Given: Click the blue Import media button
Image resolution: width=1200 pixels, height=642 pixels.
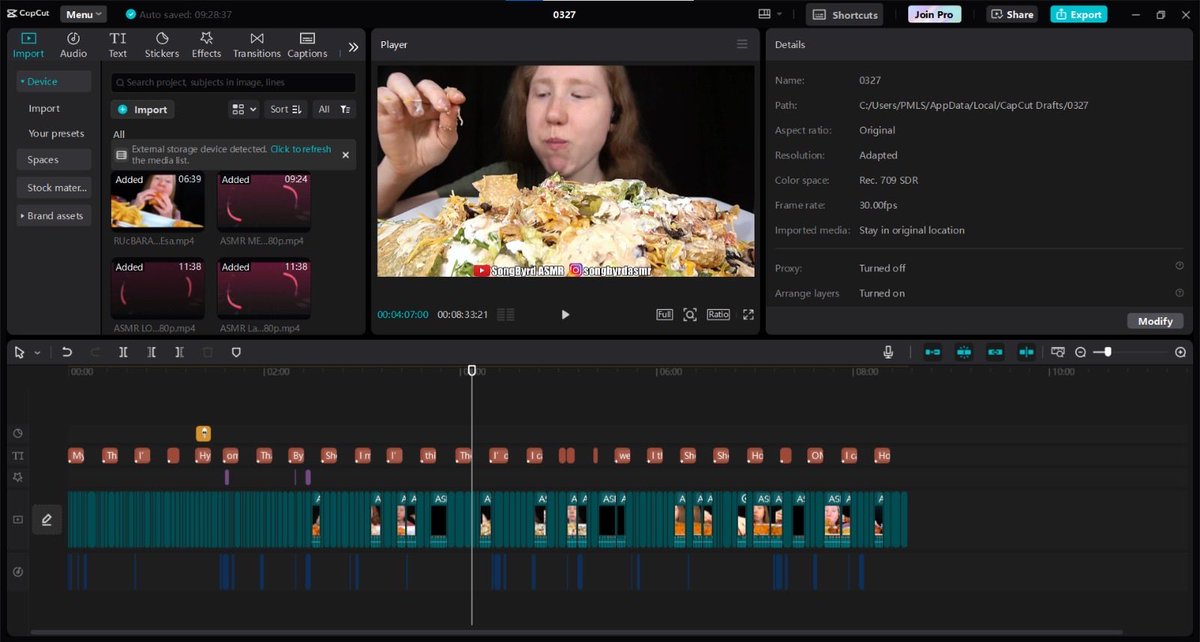Looking at the screenshot, I should (x=143, y=109).
